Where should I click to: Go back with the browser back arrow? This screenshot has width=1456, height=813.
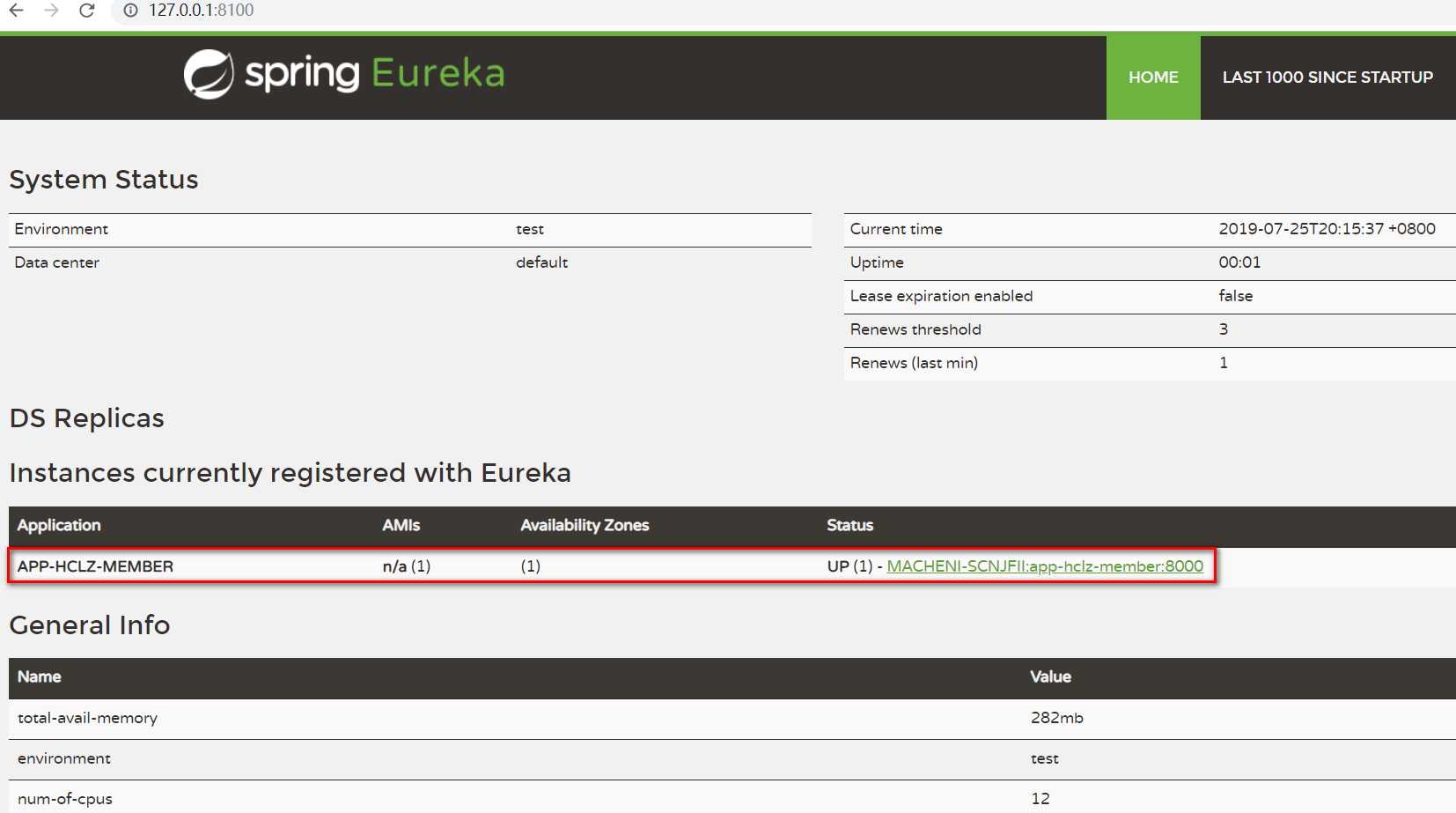click(16, 11)
